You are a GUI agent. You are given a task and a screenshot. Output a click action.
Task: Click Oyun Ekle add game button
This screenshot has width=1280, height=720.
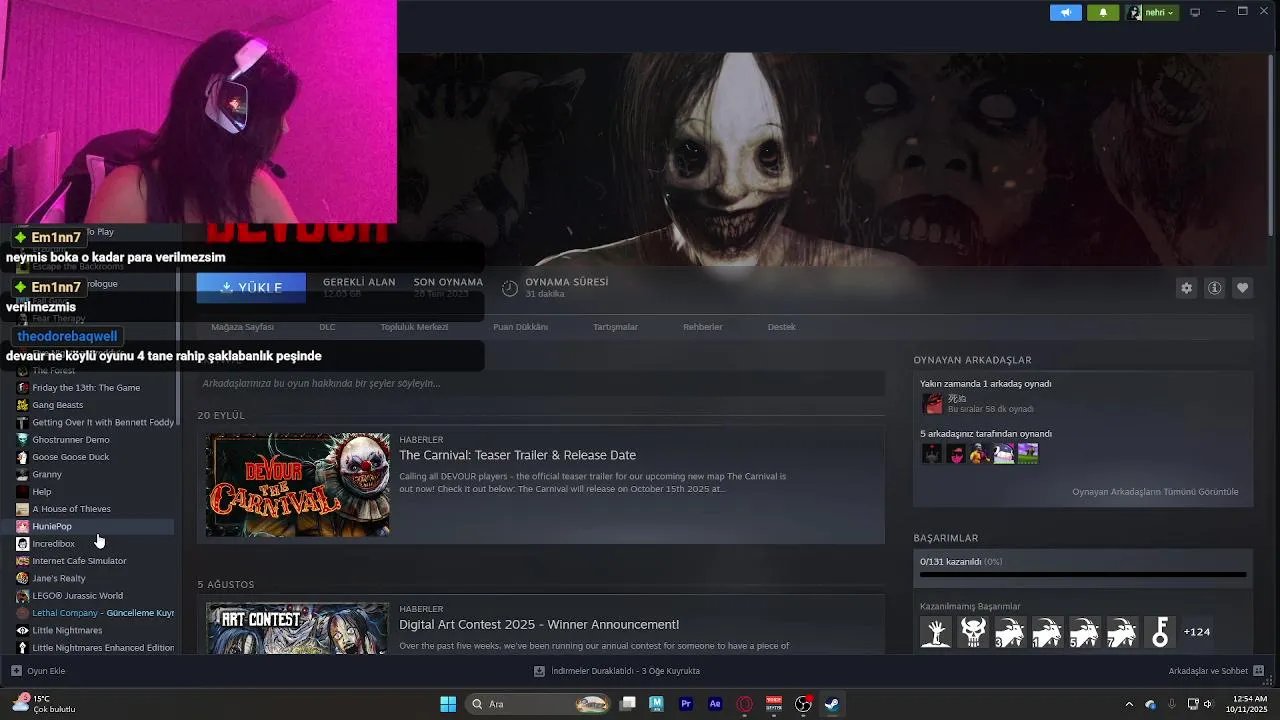coord(38,671)
